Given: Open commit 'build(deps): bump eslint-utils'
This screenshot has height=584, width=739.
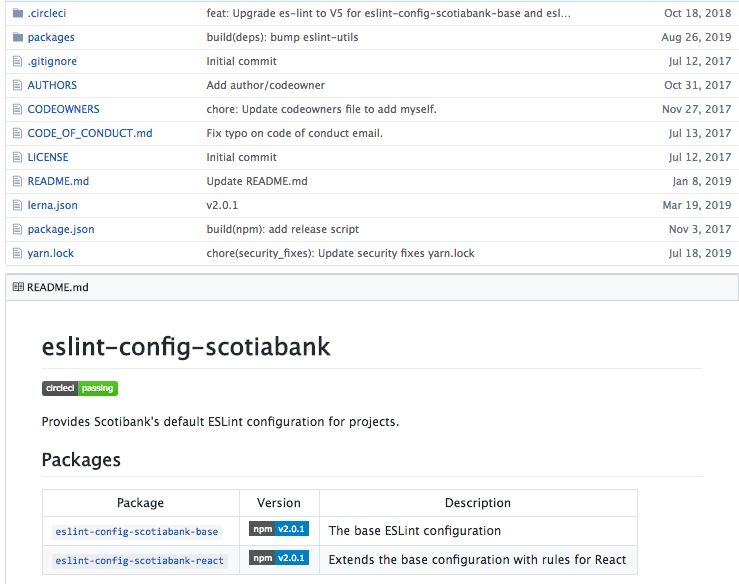Looking at the screenshot, I should [x=282, y=37].
